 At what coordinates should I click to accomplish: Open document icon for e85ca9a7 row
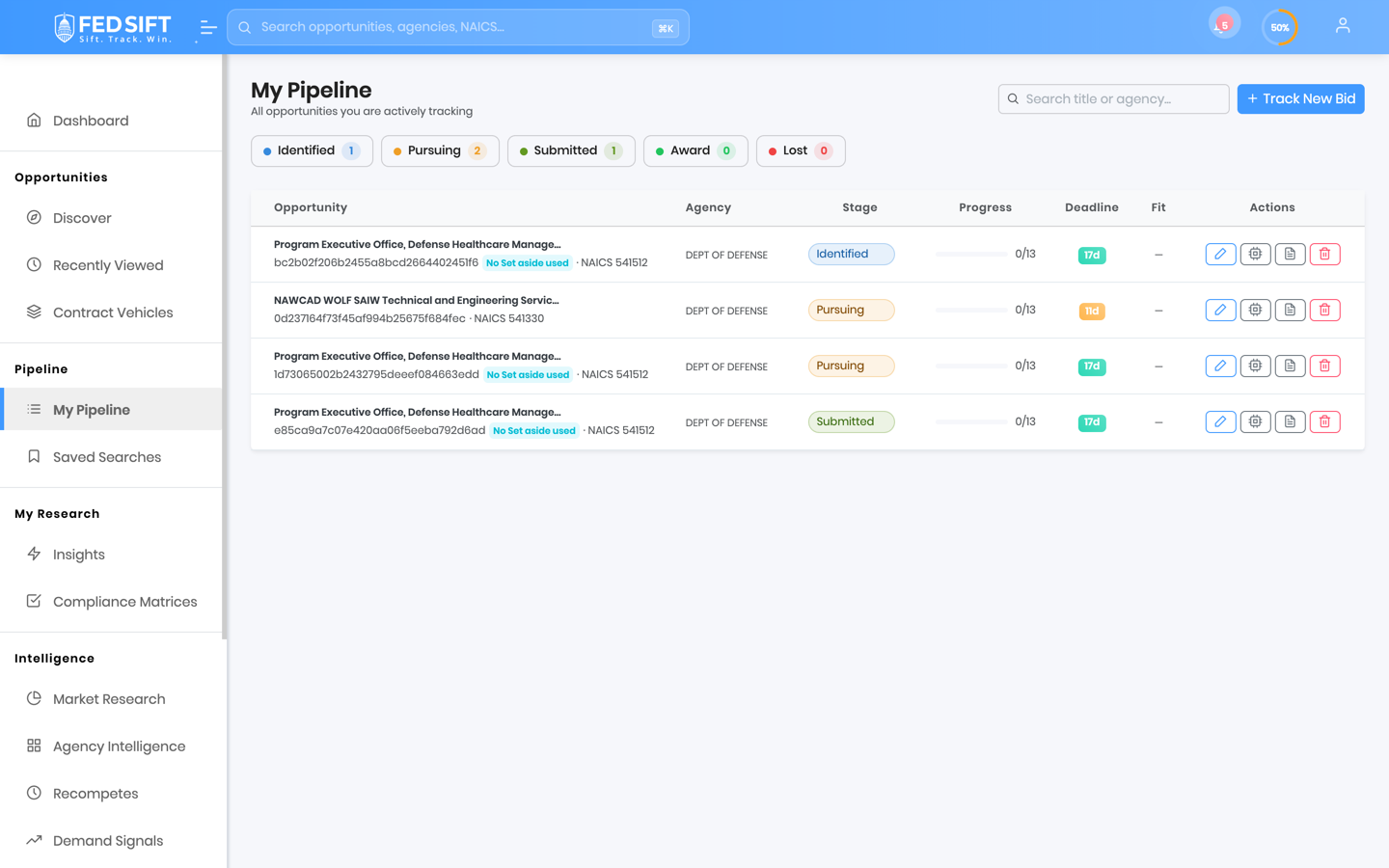point(1290,422)
